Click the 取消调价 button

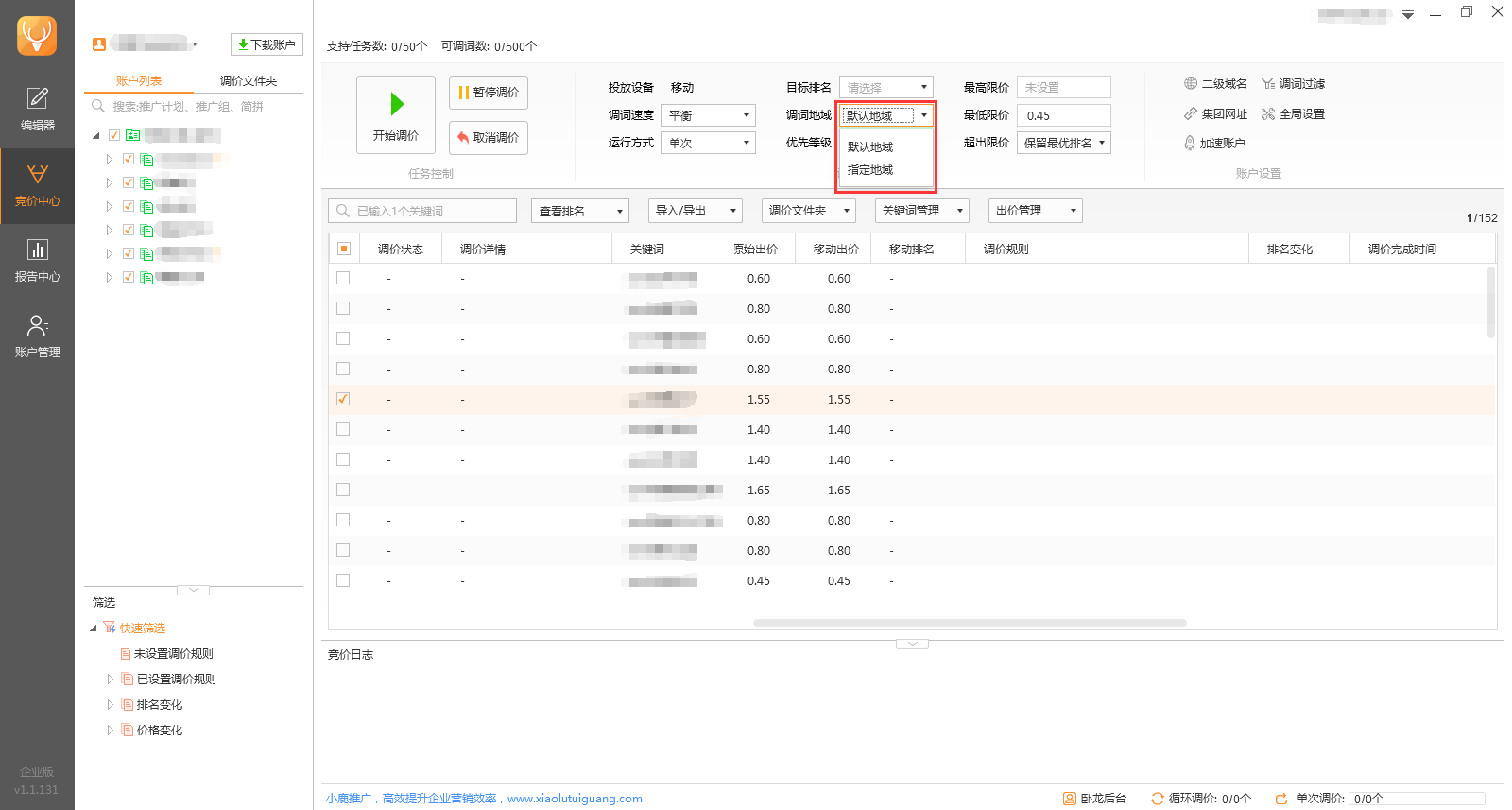click(489, 138)
